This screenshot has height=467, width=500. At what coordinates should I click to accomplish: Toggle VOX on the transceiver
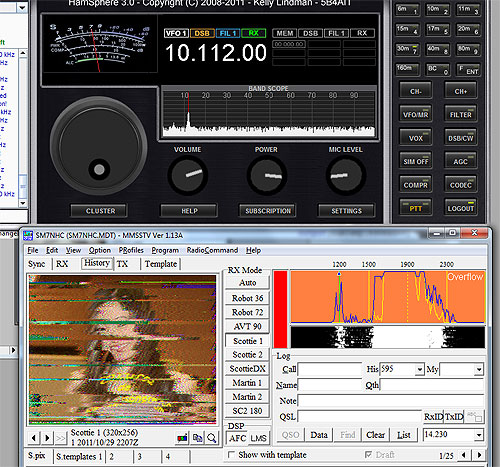coord(416,138)
